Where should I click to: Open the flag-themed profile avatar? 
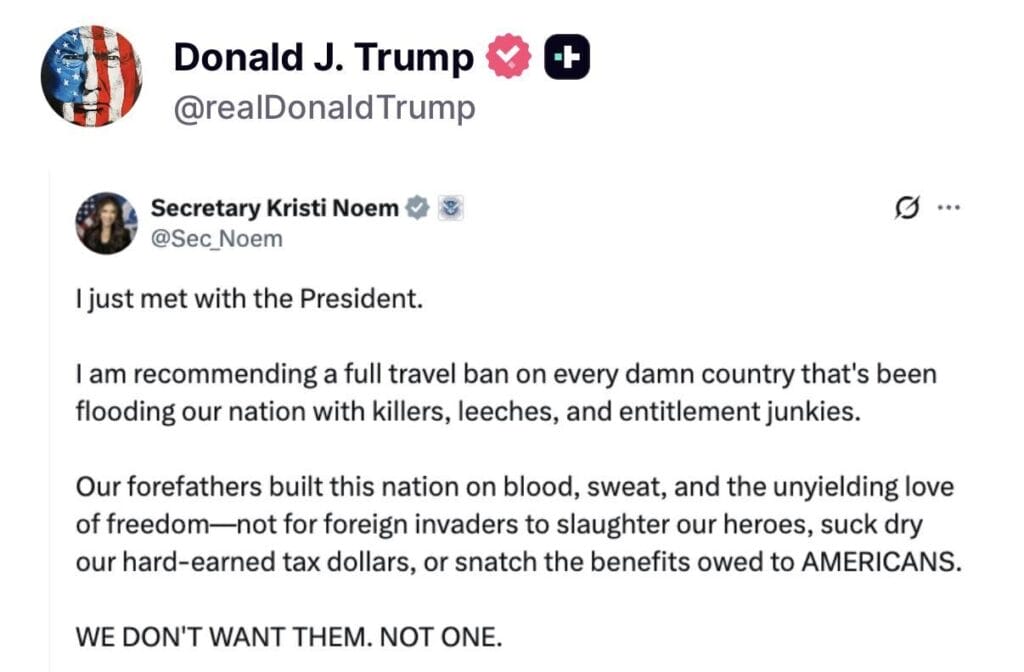(x=92, y=76)
